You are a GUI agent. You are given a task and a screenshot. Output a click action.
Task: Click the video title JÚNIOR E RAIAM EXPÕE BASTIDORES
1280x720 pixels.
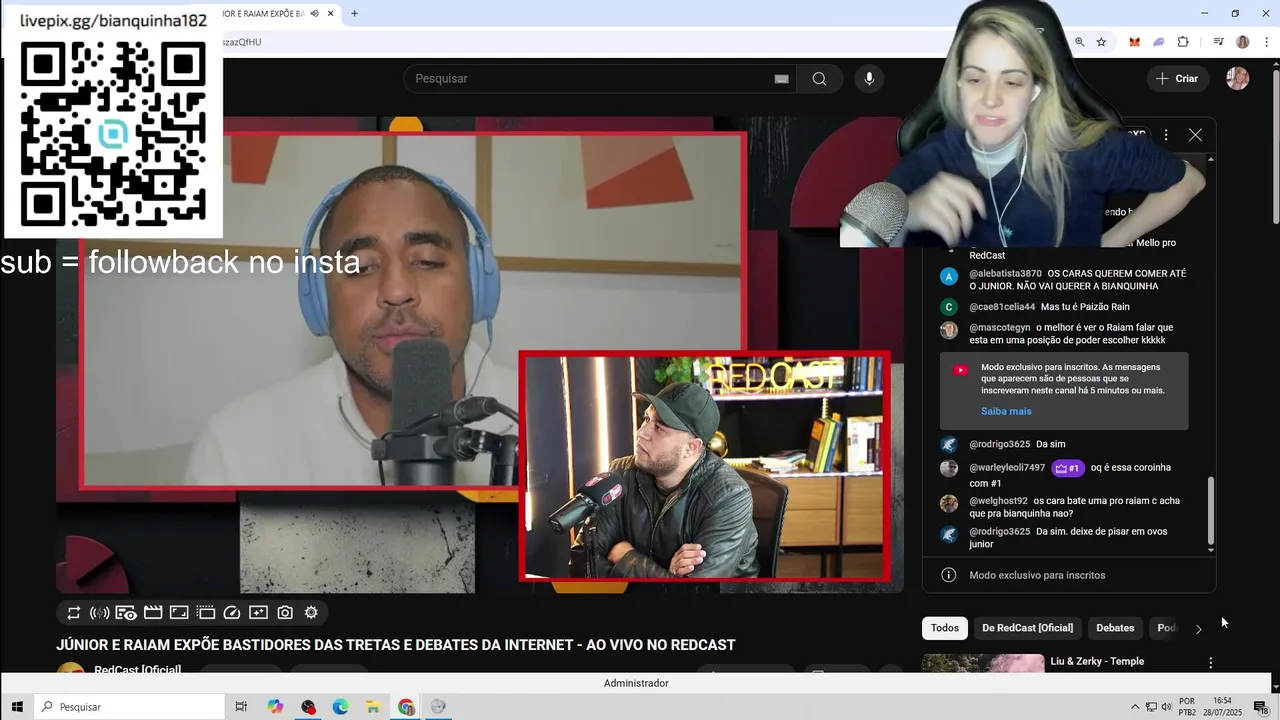[x=395, y=645]
